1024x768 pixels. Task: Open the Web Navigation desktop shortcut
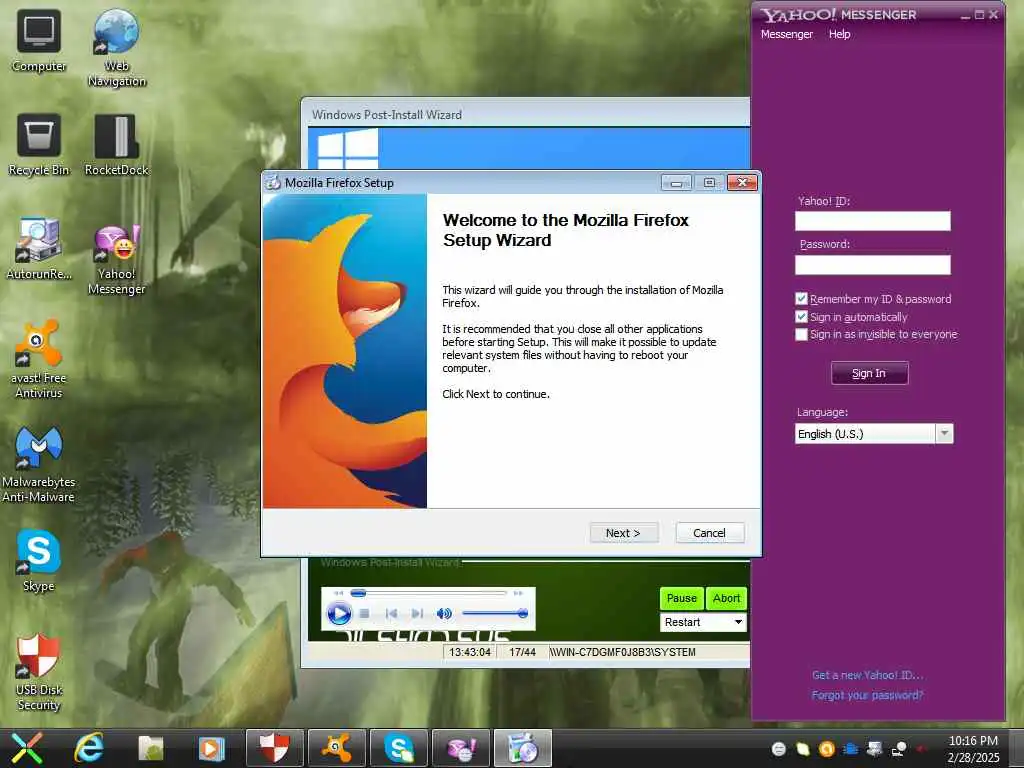pos(116,47)
